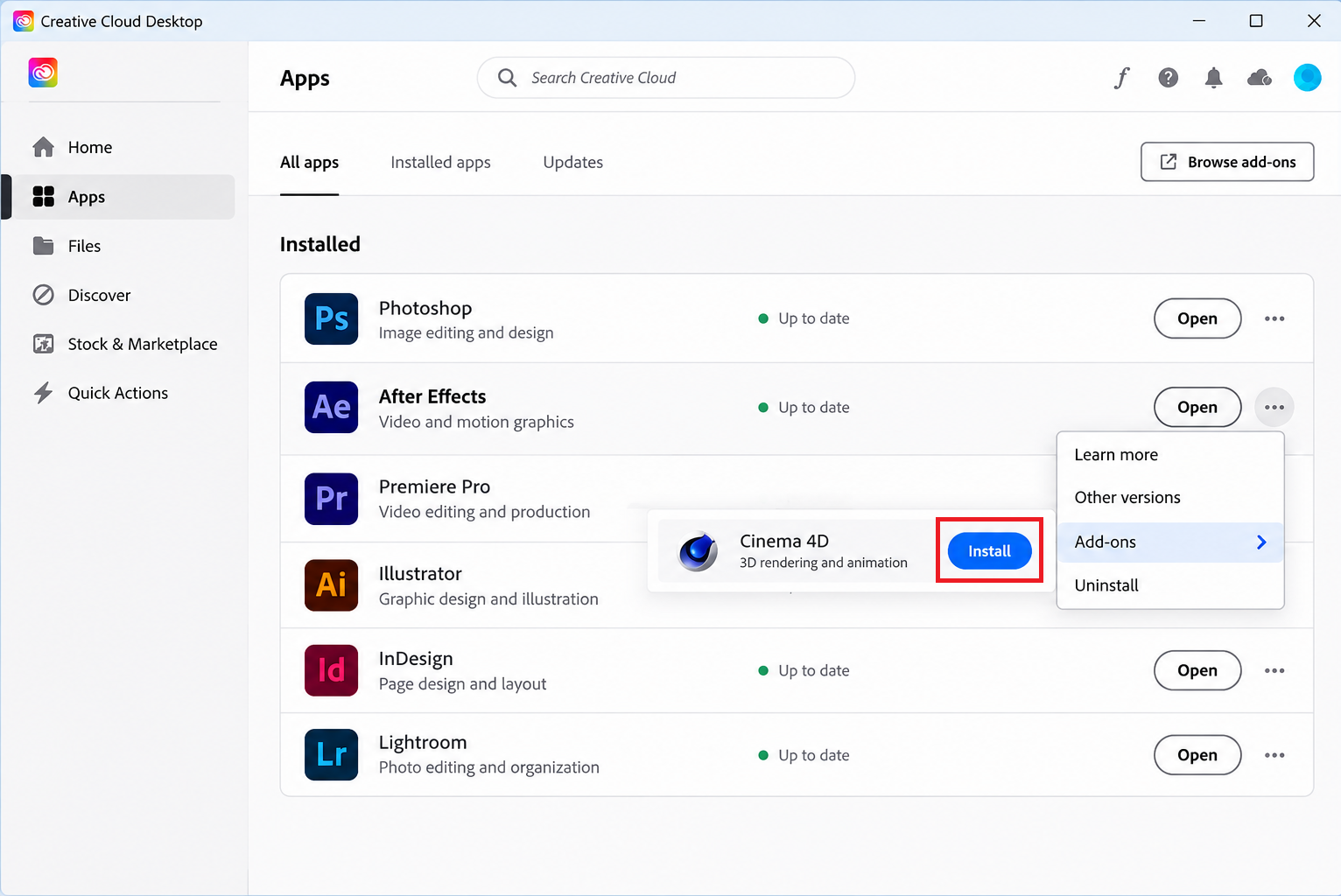Open Discover in the sidebar
The width and height of the screenshot is (1341, 896).
click(x=123, y=295)
